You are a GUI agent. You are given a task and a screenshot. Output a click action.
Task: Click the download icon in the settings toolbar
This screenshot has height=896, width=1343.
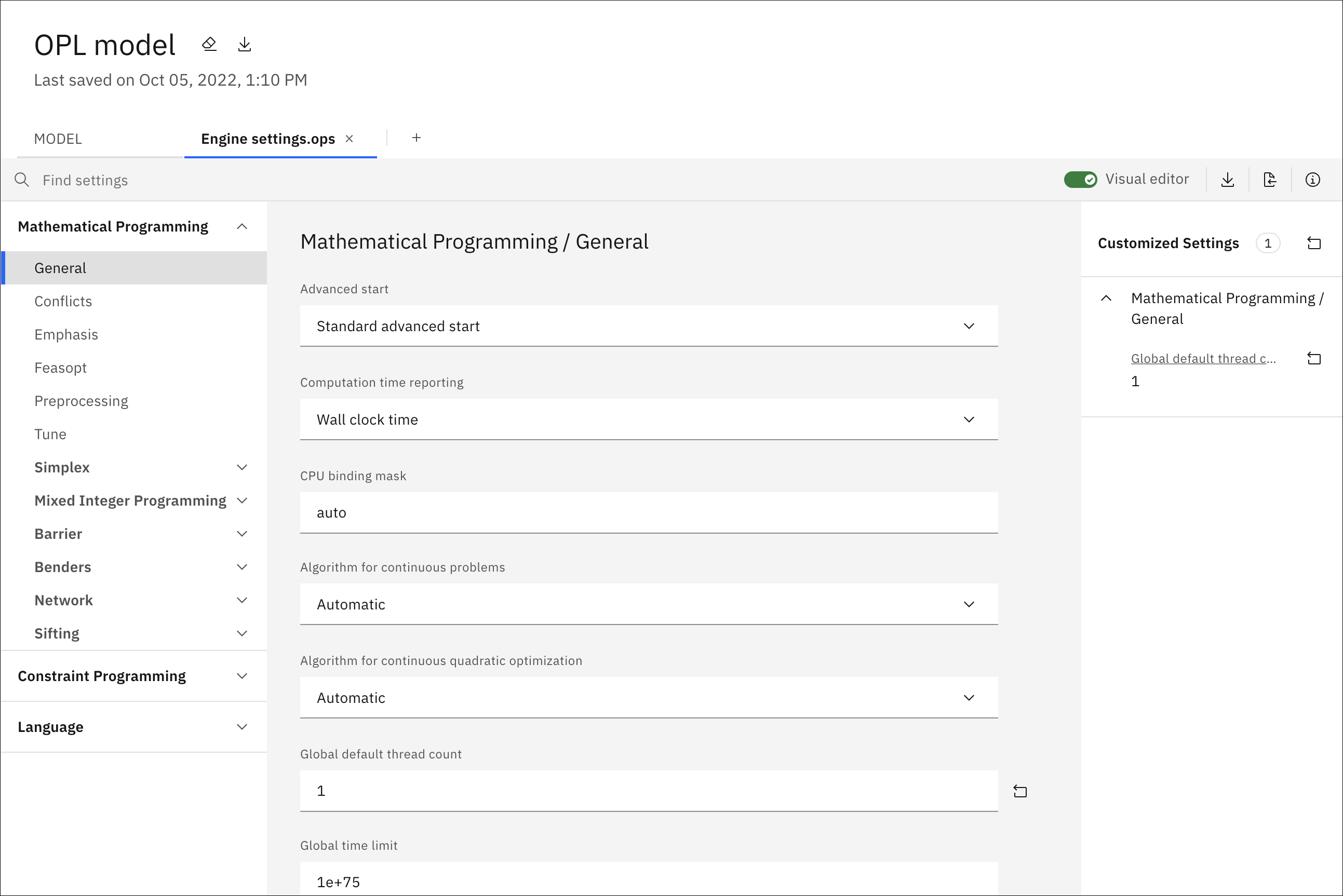tap(1228, 180)
